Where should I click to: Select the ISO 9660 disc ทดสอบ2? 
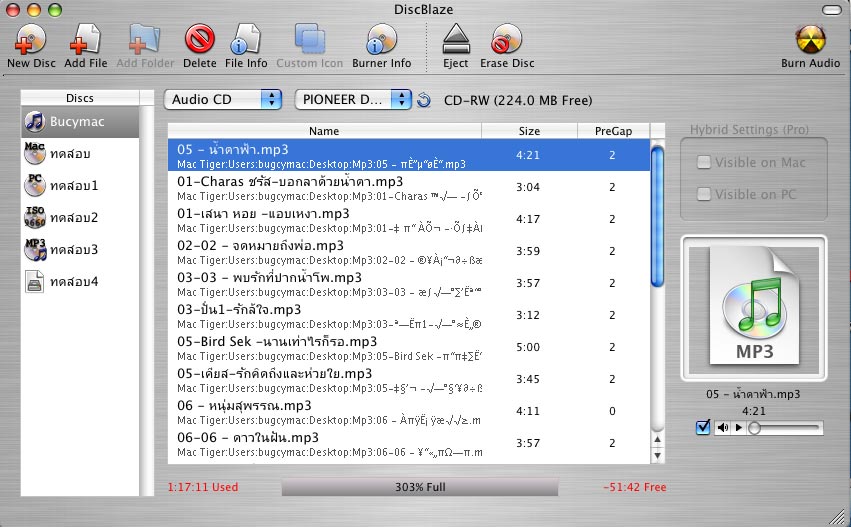[80, 218]
